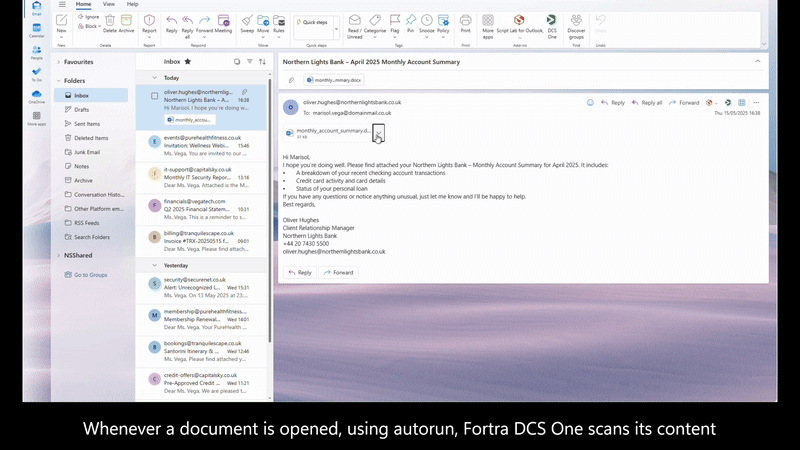This screenshot has width=800, height=450.
Task: Open email from security@securenet.co.uk
Action: (x=201, y=288)
